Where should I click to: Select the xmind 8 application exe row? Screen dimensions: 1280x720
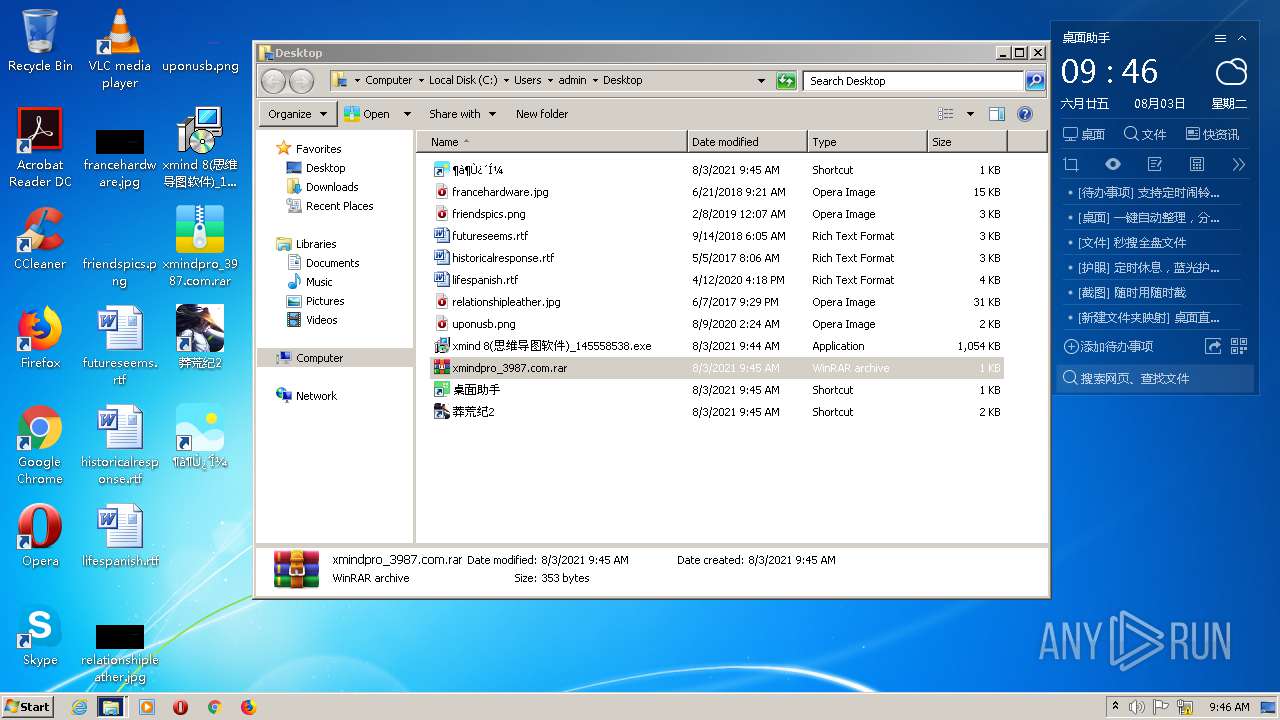tap(717, 346)
